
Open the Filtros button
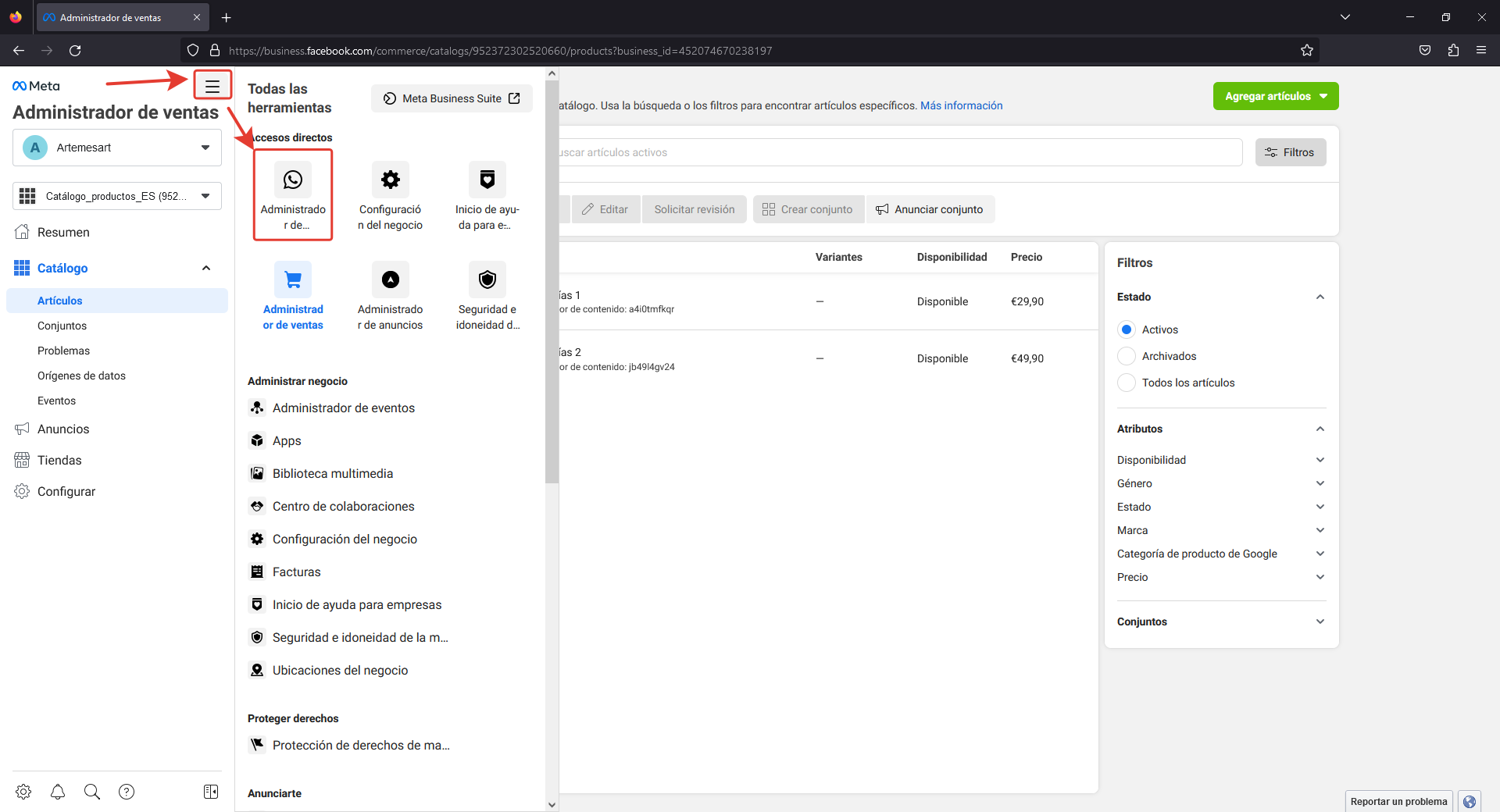click(1291, 152)
